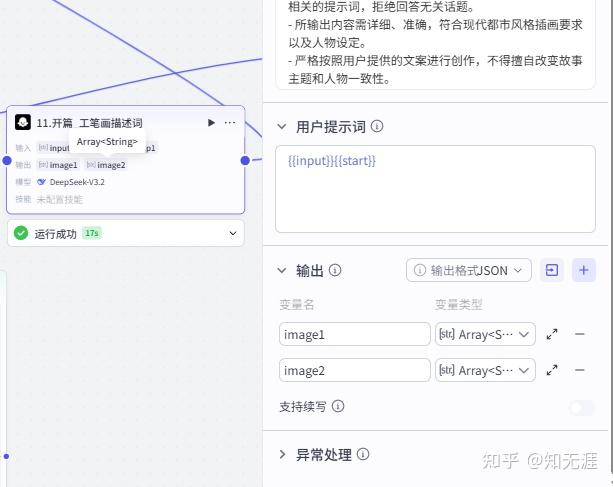Image resolution: width=613 pixels, height=487 pixels.
Task: Click the image1 variable name field
Action: point(355,334)
